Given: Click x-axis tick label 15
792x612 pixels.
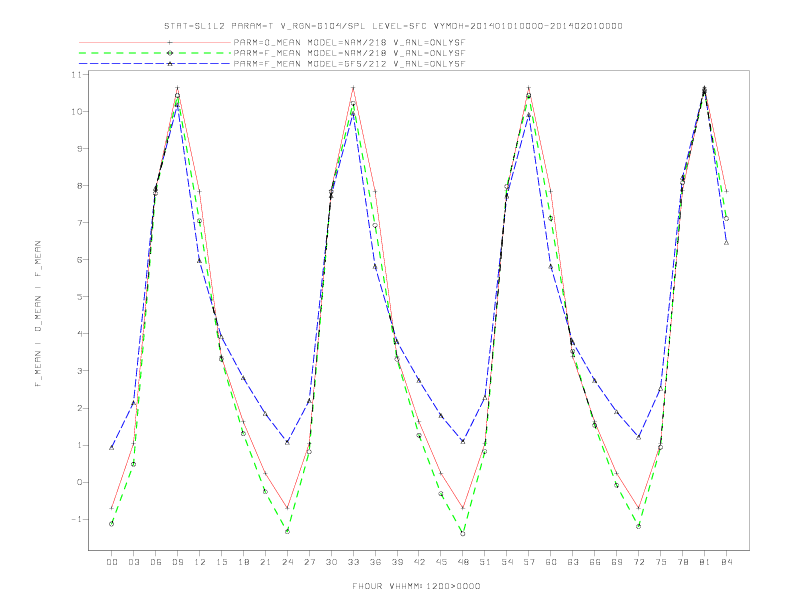Looking at the screenshot, I should click(221, 562).
